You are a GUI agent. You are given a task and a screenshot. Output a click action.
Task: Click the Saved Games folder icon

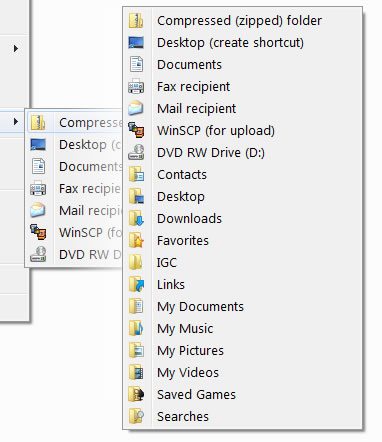pyautogui.click(x=136, y=394)
